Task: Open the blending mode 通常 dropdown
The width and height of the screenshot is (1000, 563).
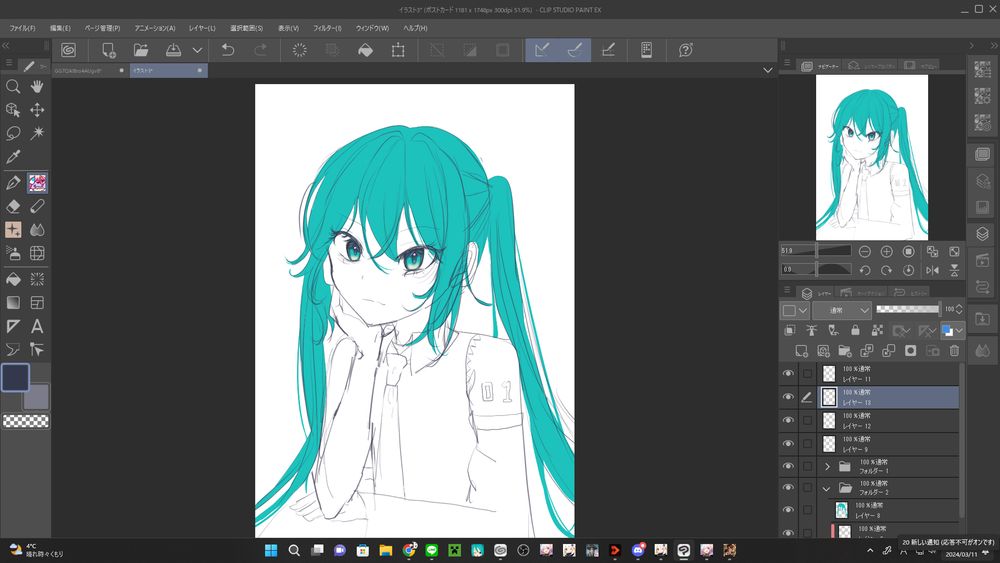Action: point(842,311)
